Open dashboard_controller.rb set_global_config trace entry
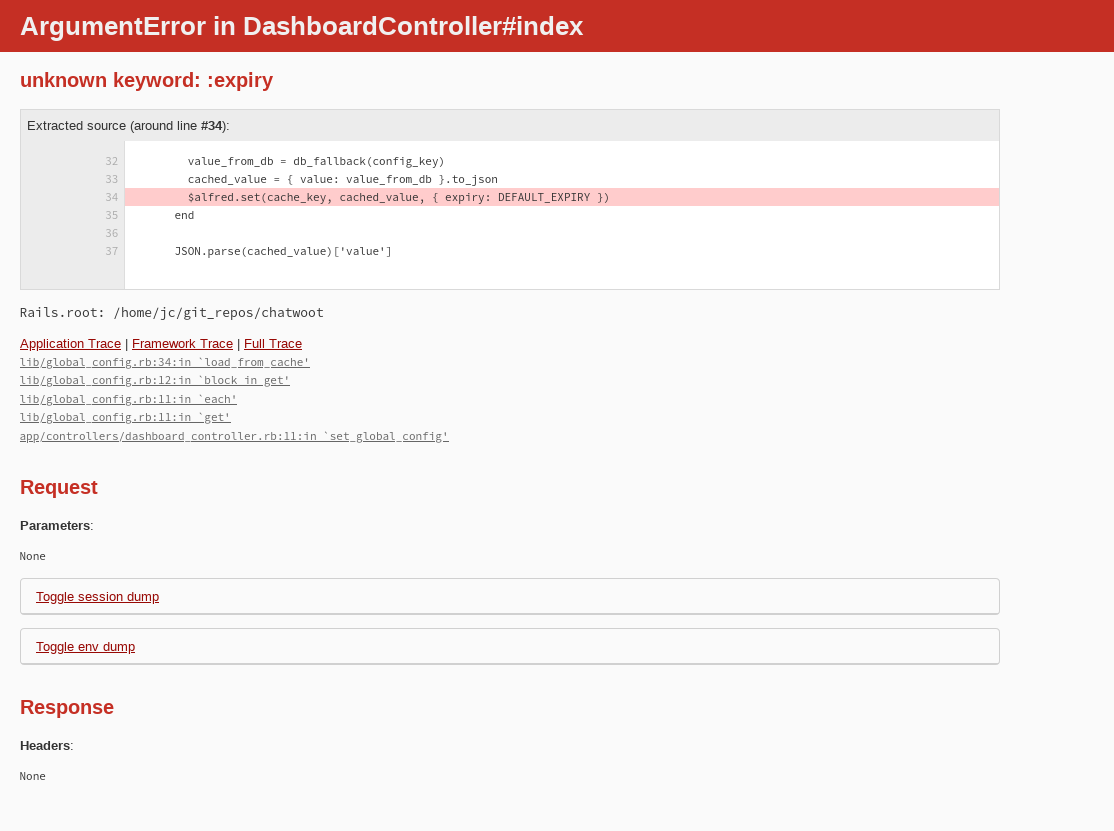1114x831 pixels. click(x=234, y=436)
